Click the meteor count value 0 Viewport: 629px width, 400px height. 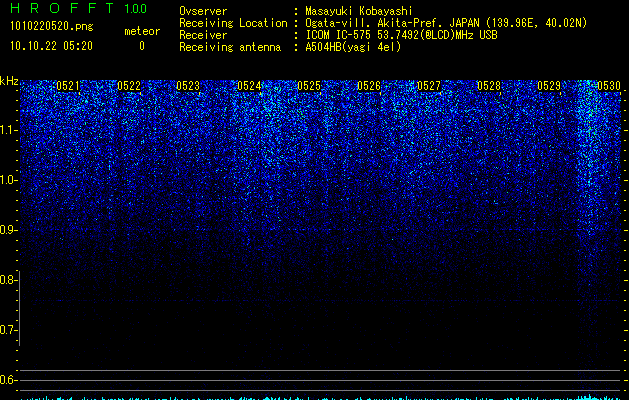(x=142, y=47)
